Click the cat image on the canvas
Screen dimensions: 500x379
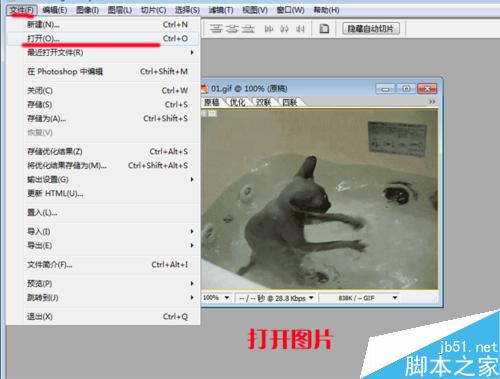[319, 199]
